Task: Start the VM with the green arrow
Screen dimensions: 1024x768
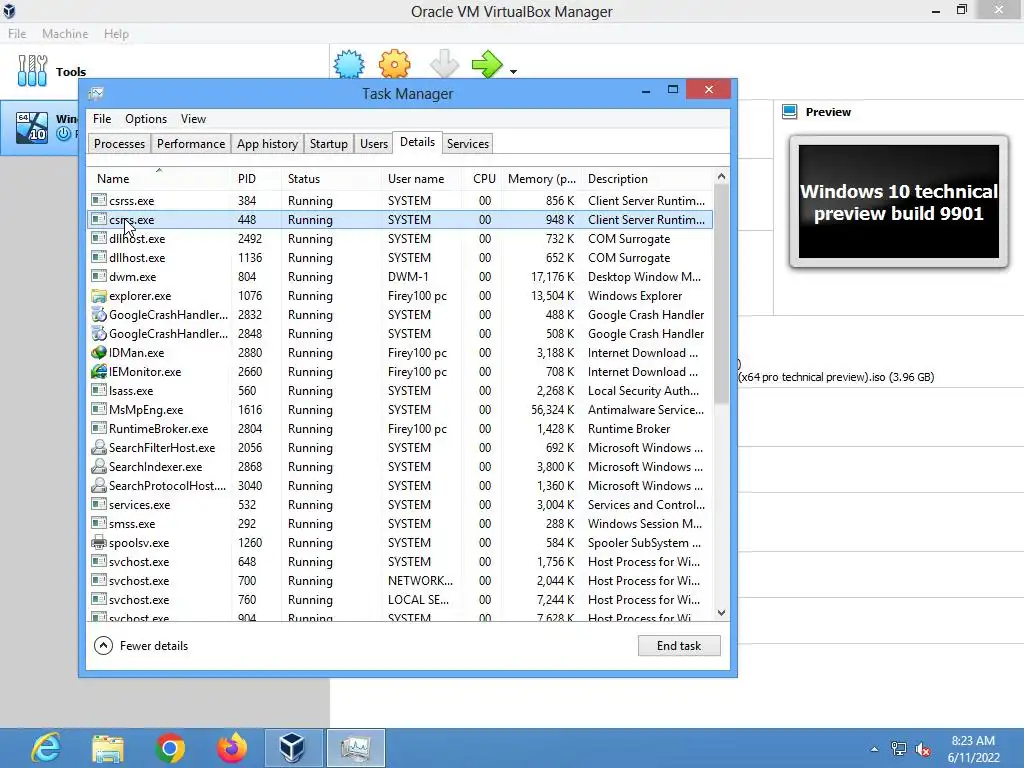Action: (x=487, y=64)
